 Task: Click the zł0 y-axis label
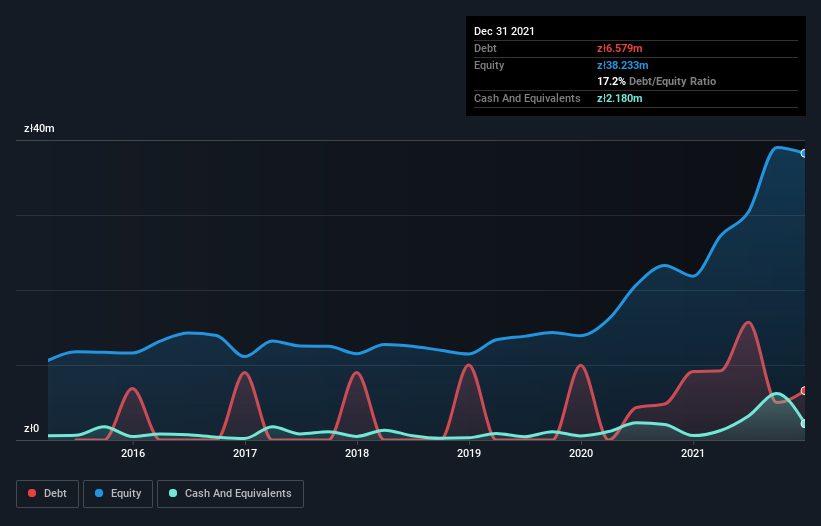31,429
